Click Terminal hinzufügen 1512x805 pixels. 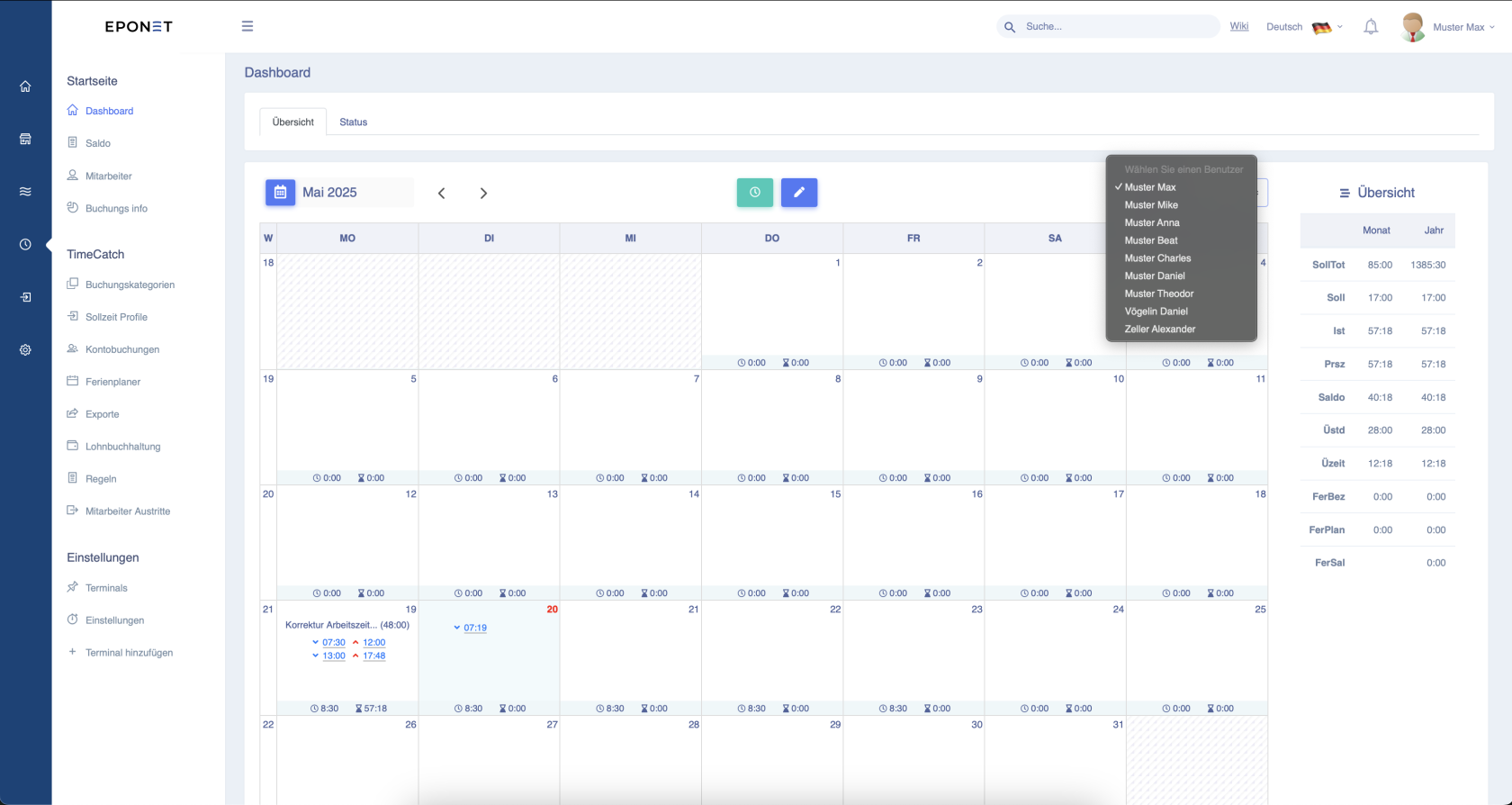point(129,653)
